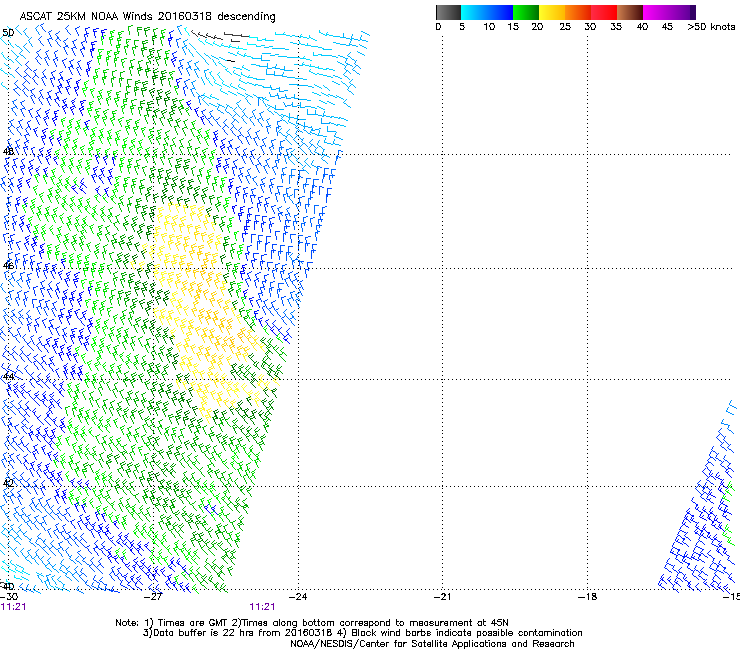Screen dimensions: 740x650
Task: Click the NOAA/NESDIS credit line
Action: [x=432, y=643]
